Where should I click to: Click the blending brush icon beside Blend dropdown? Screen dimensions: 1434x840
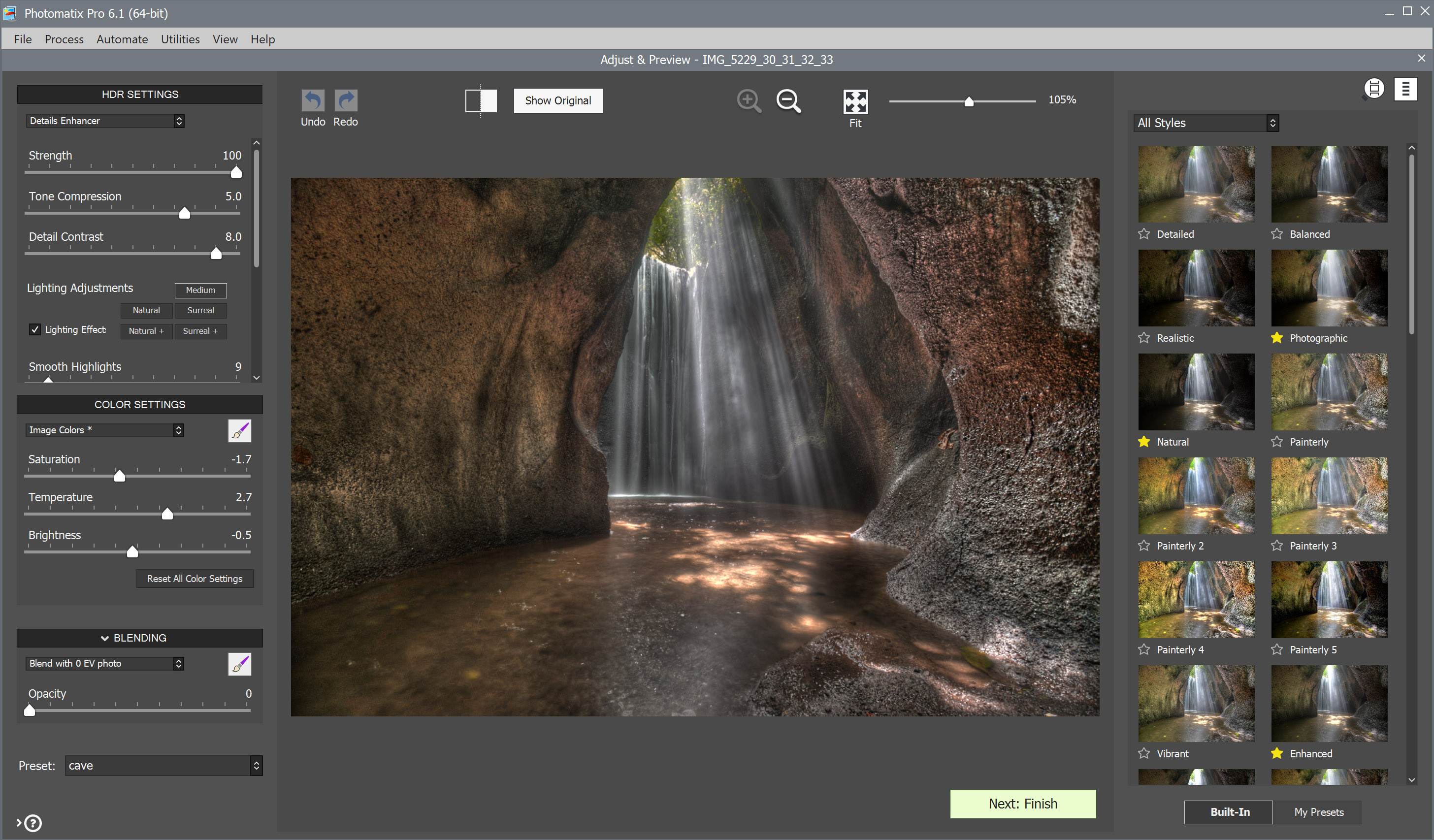pyautogui.click(x=239, y=664)
